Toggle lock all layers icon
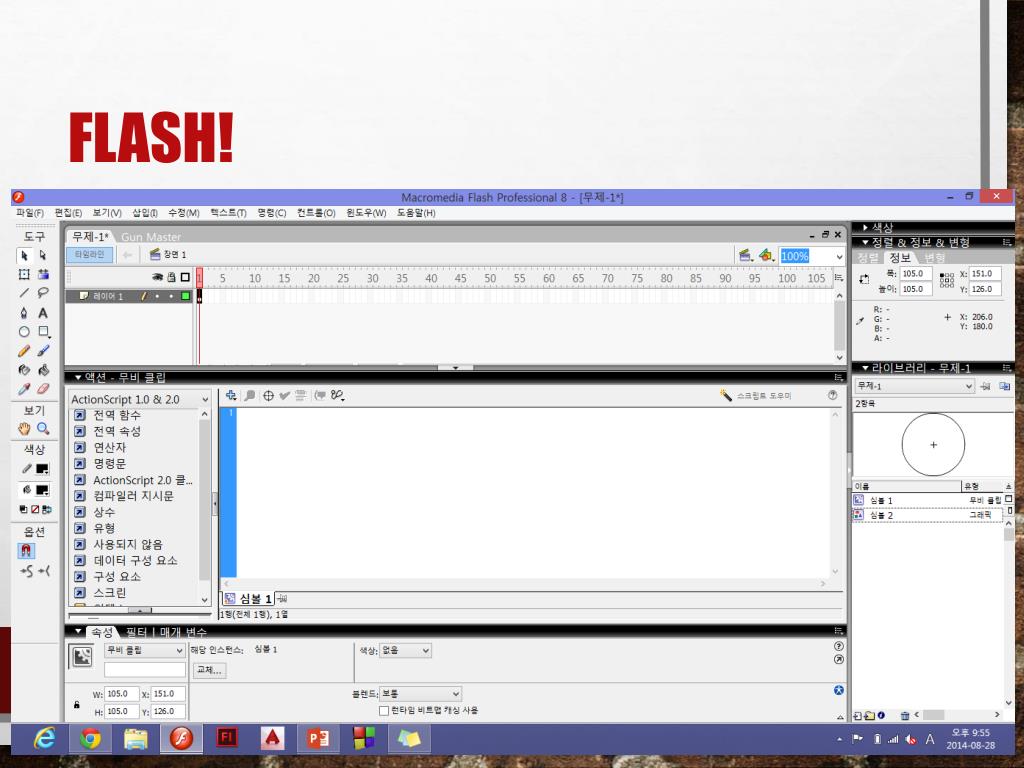The image size is (1024, 768). point(171,278)
